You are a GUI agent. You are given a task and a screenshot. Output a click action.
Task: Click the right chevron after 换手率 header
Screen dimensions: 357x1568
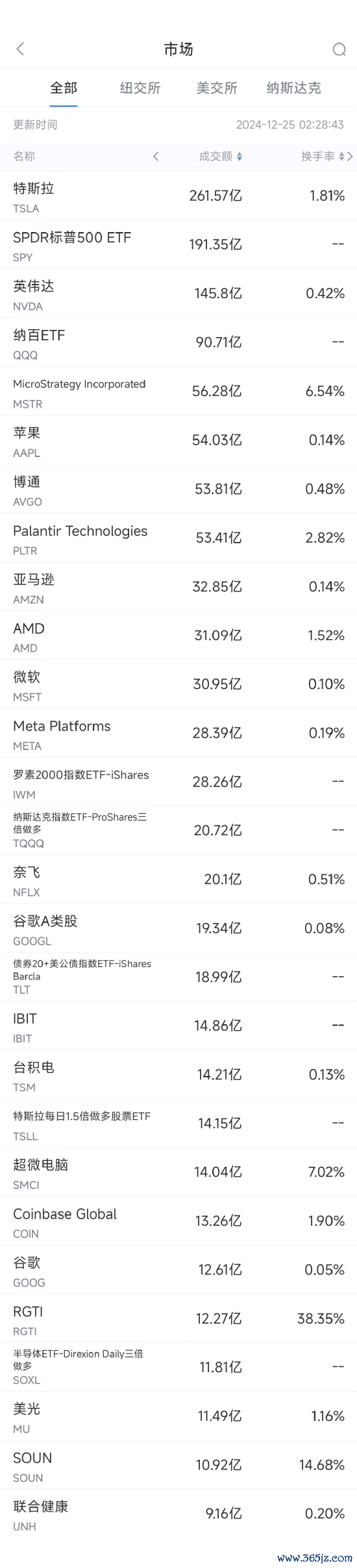tap(351, 156)
